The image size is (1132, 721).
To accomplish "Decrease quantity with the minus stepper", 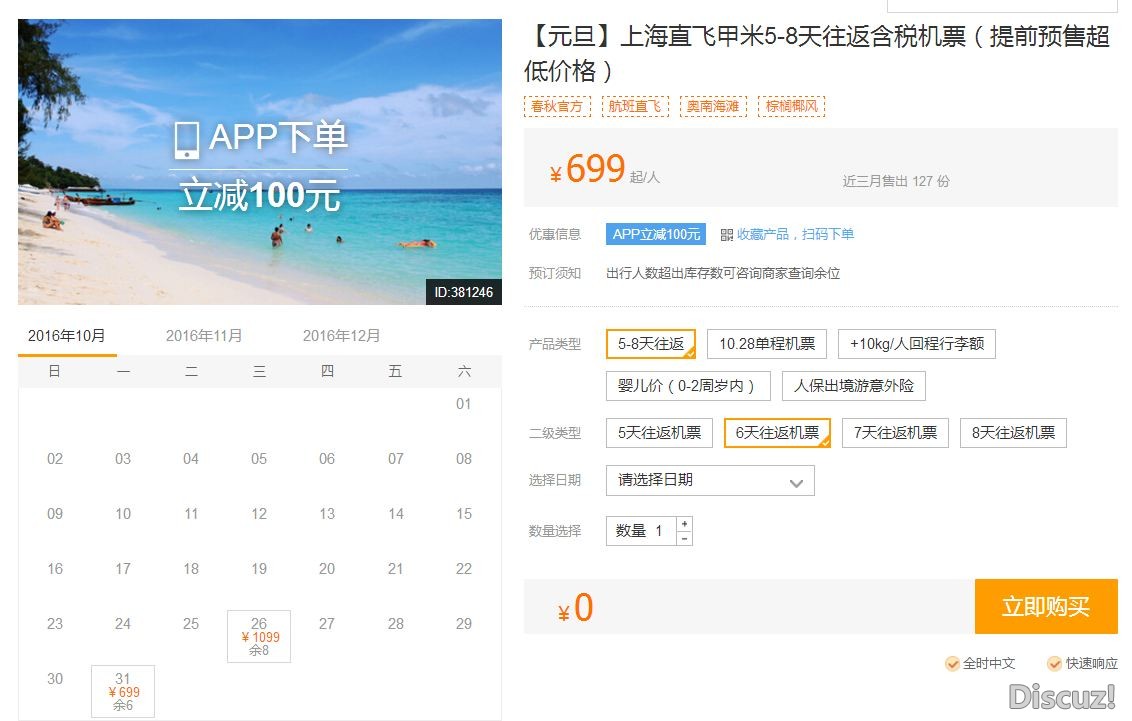I will [x=684, y=538].
